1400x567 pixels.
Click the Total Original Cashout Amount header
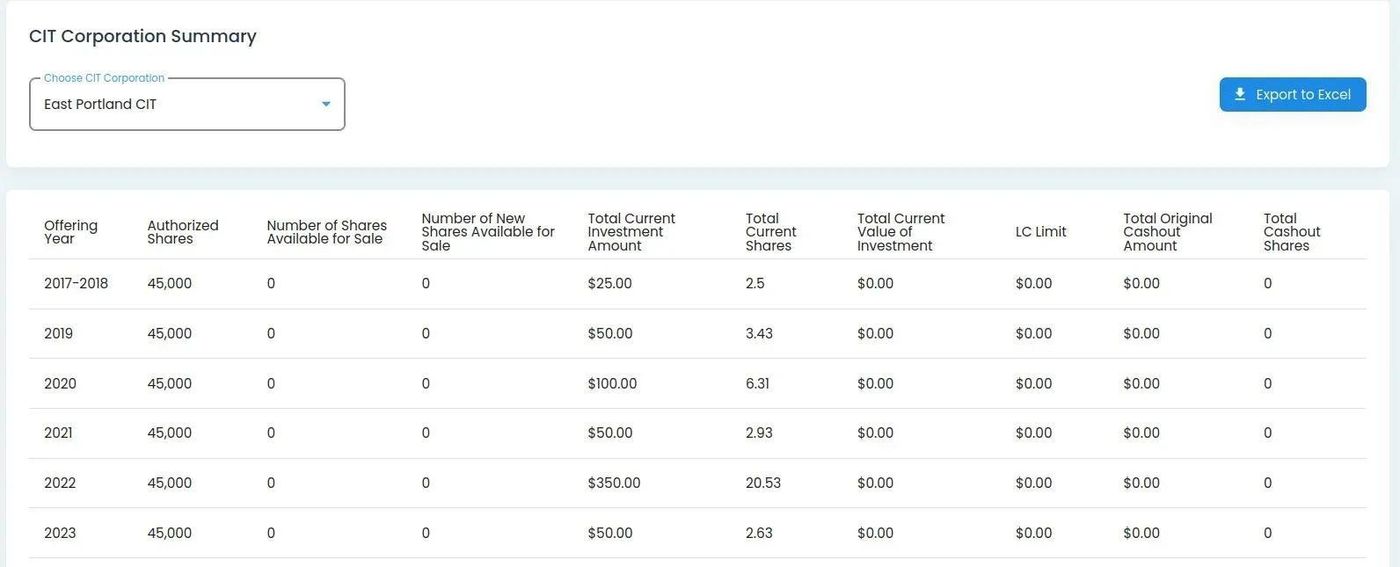[x=1167, y=232]
